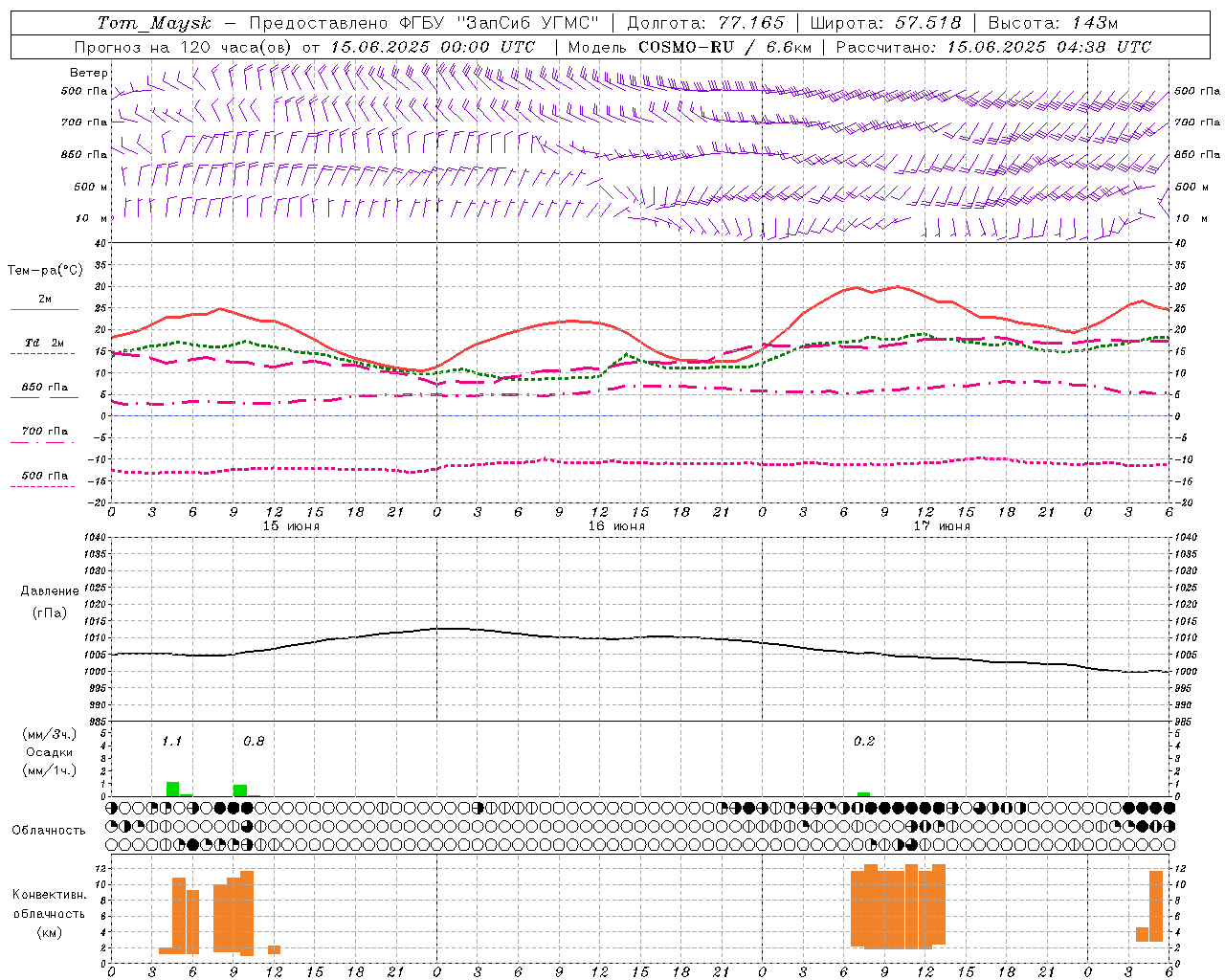Click the Высота: 143м value
This screenshot has width=1225, height=980.
click(1053, 23)
